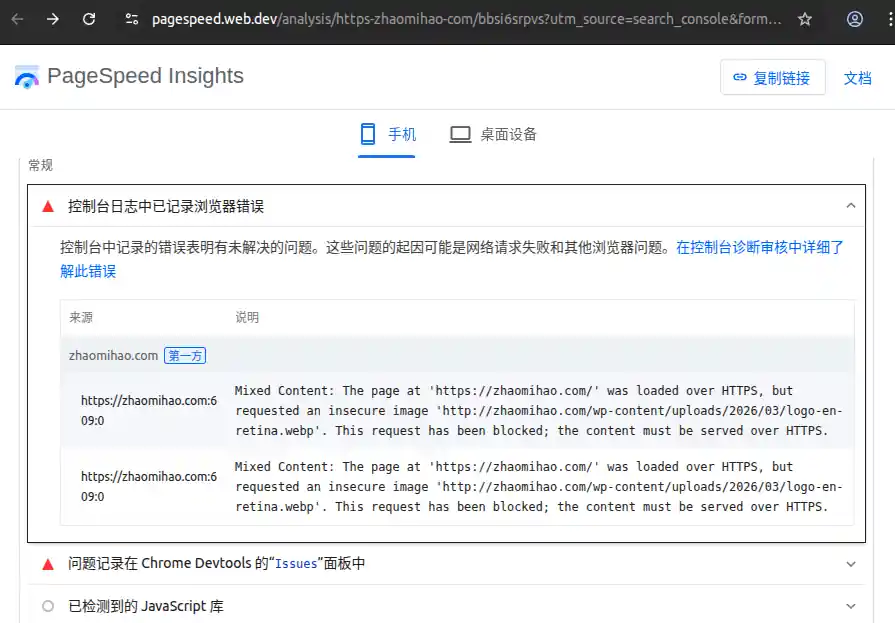895x623 pixels.
Task: Switch to the 桌面设备 tab
Action: (x=494, y=134)
